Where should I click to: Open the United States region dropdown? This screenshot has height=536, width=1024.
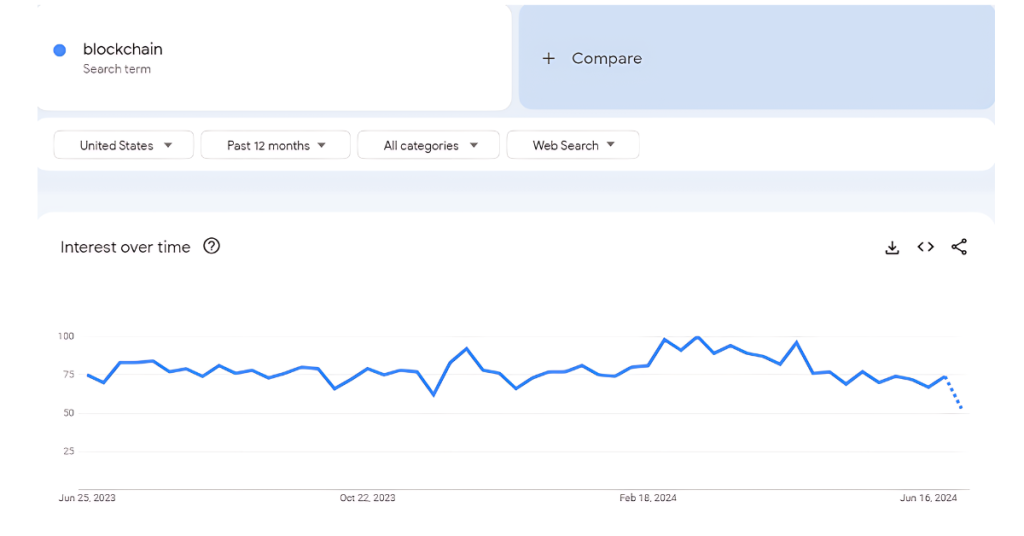(x=124, y=145)
